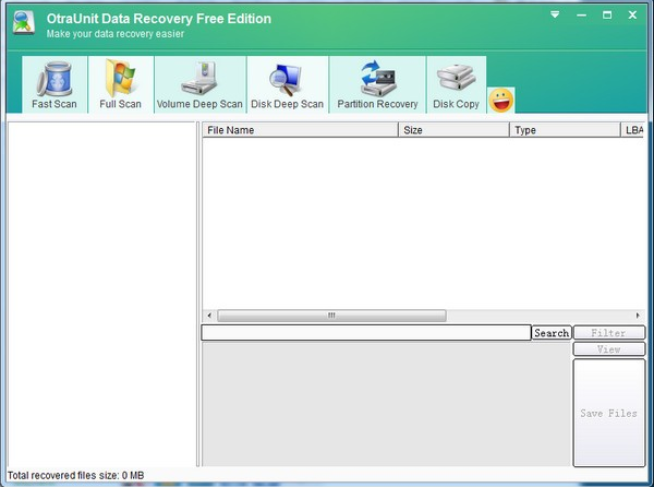Open the title bar dropdown arrow menu
The height and width of the screenshot is (487, 655).
(555, 15)
